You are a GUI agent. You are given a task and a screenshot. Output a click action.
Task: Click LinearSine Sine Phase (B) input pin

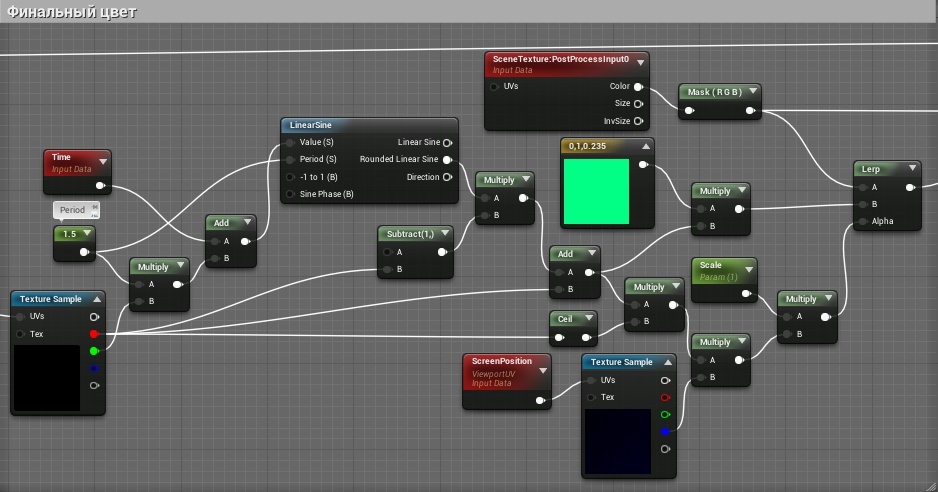pos(290,194)
